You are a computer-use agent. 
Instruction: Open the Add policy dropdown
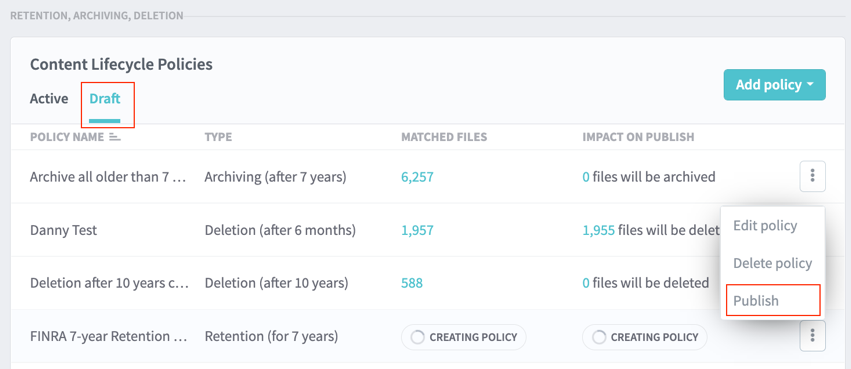click(774, 85)
